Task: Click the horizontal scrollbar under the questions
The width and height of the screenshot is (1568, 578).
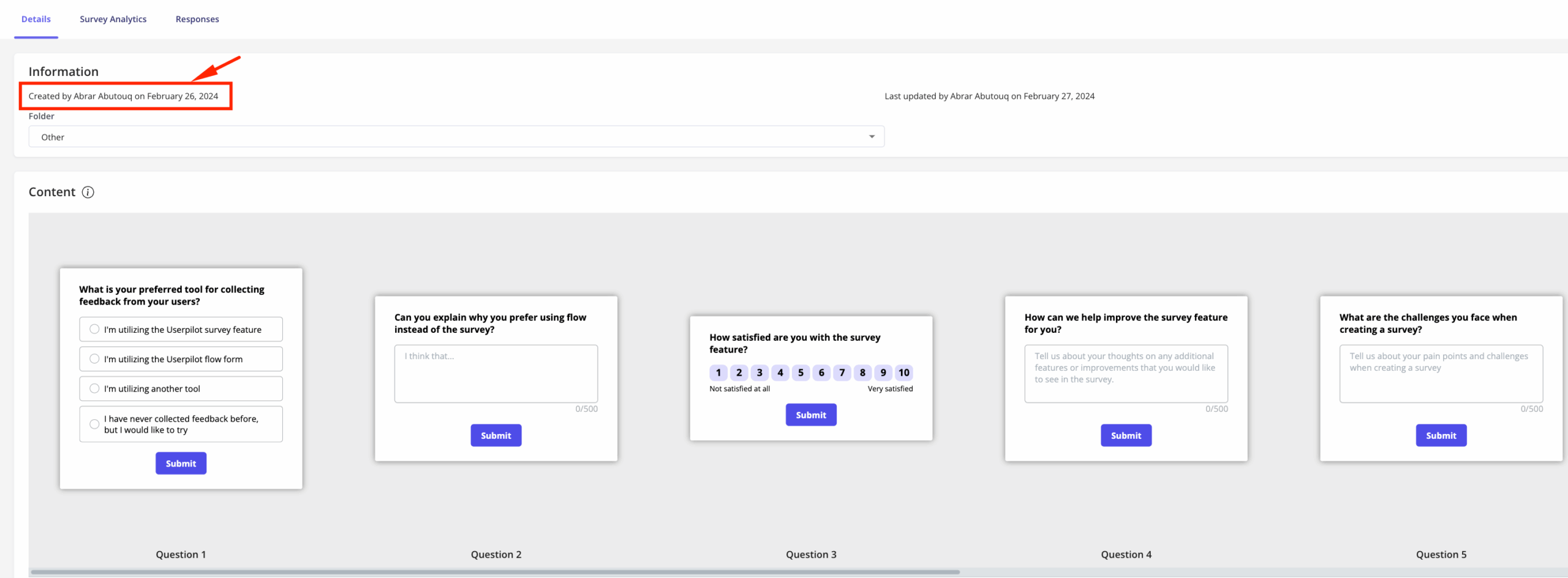Action: tap(495, 572)
